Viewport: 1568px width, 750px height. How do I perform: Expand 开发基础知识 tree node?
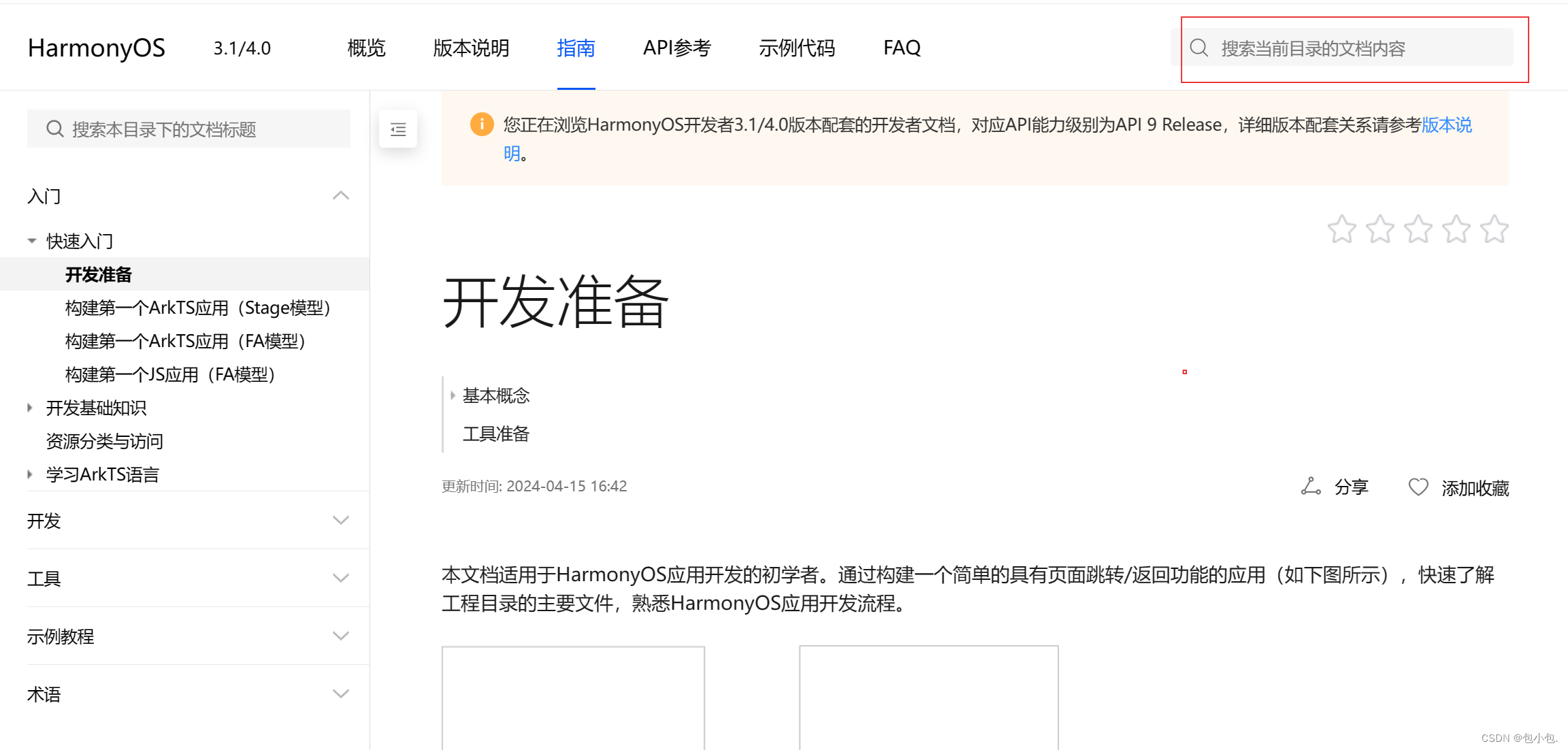pyautogui.click(x=30, y=408)
